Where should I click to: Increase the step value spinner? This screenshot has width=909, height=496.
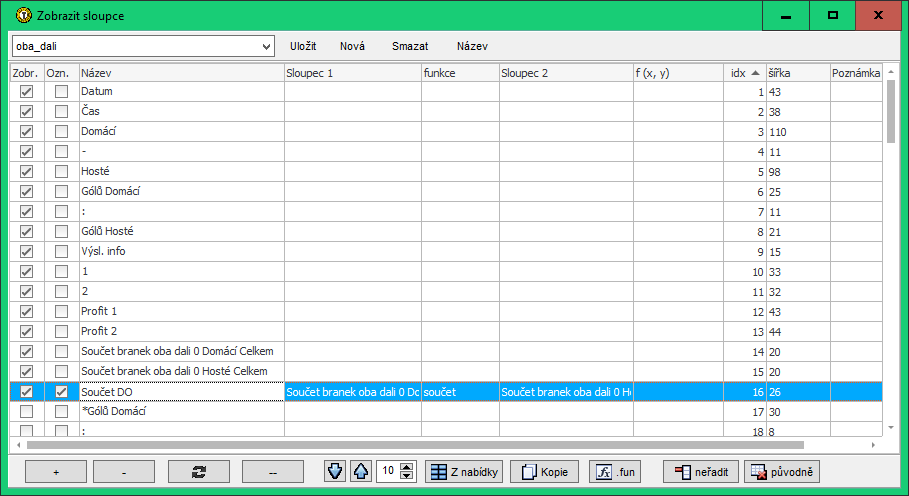[406, 467]
